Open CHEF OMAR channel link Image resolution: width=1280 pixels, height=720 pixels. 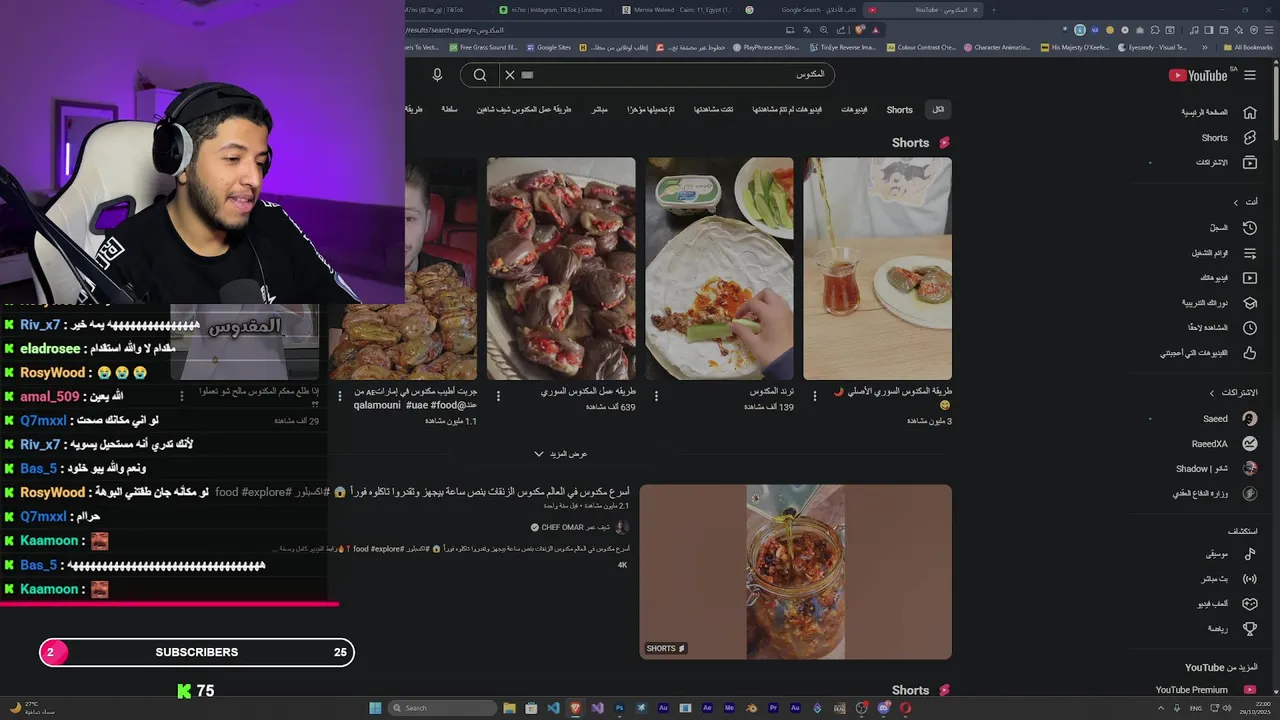point(576,527)
